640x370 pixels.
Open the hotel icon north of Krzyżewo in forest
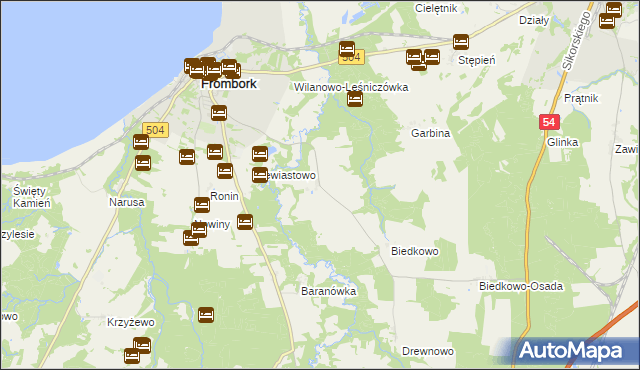coord(206,315)
